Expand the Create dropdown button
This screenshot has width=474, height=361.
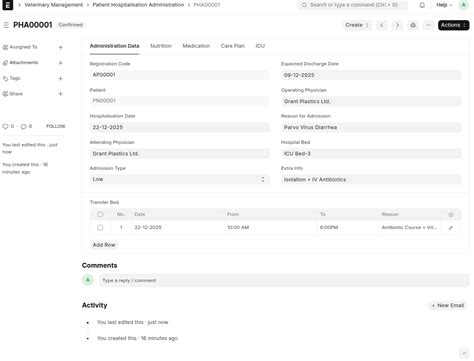click(x=357, y=25)
